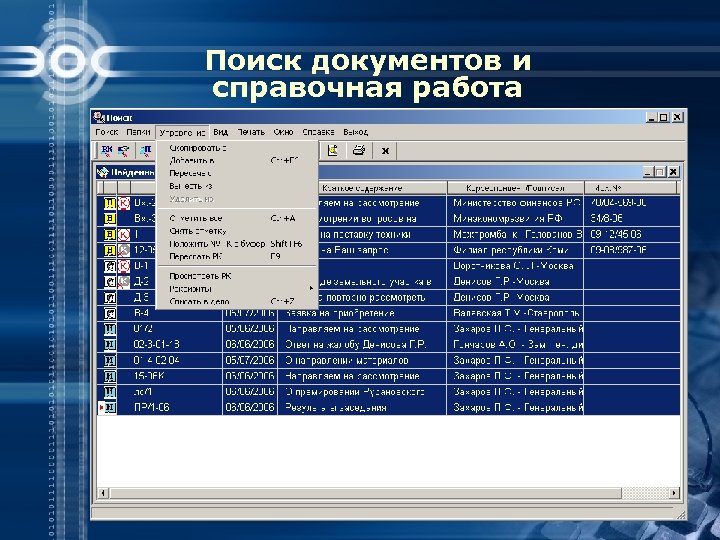Image resolution: width=720 pixels, height=540 pixels.
Task: Click the note sheet toolbar icon
Action: coord(332,150)
